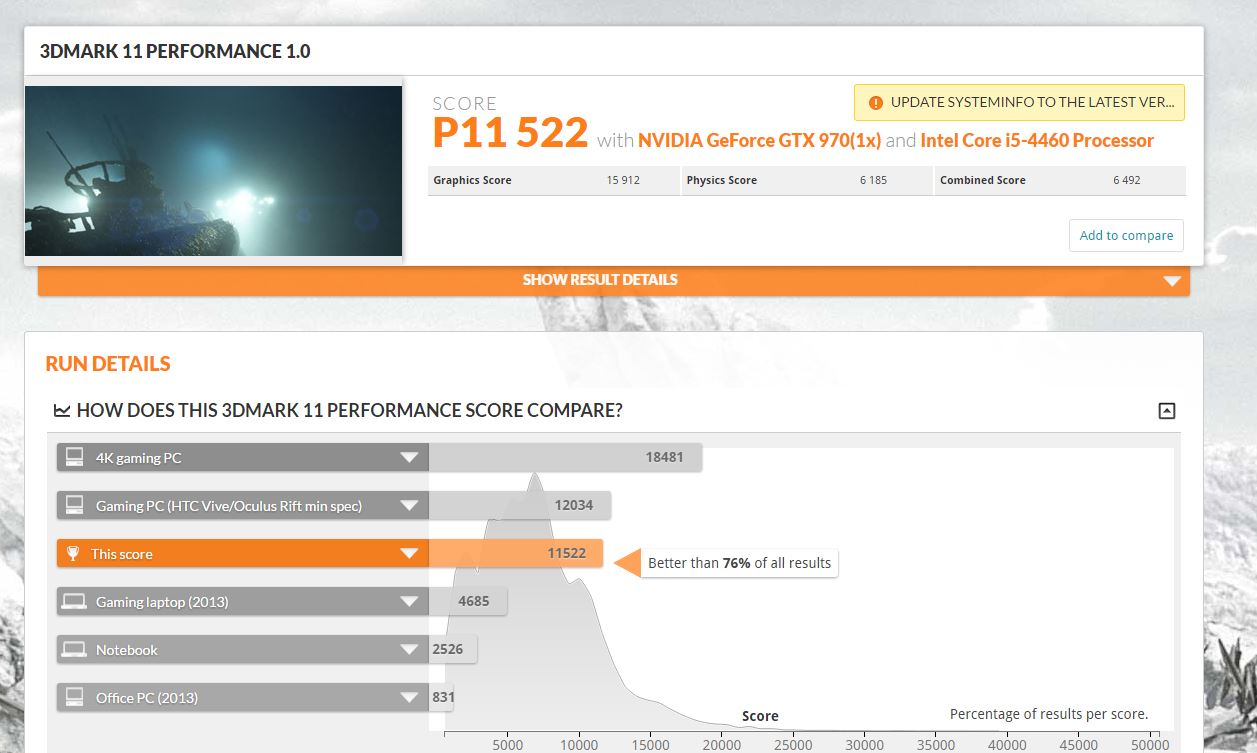This screenshot has width=1257, height=753.
Task: Click the 4685 score bar for Gaming laptop
Action: [468, 602]
